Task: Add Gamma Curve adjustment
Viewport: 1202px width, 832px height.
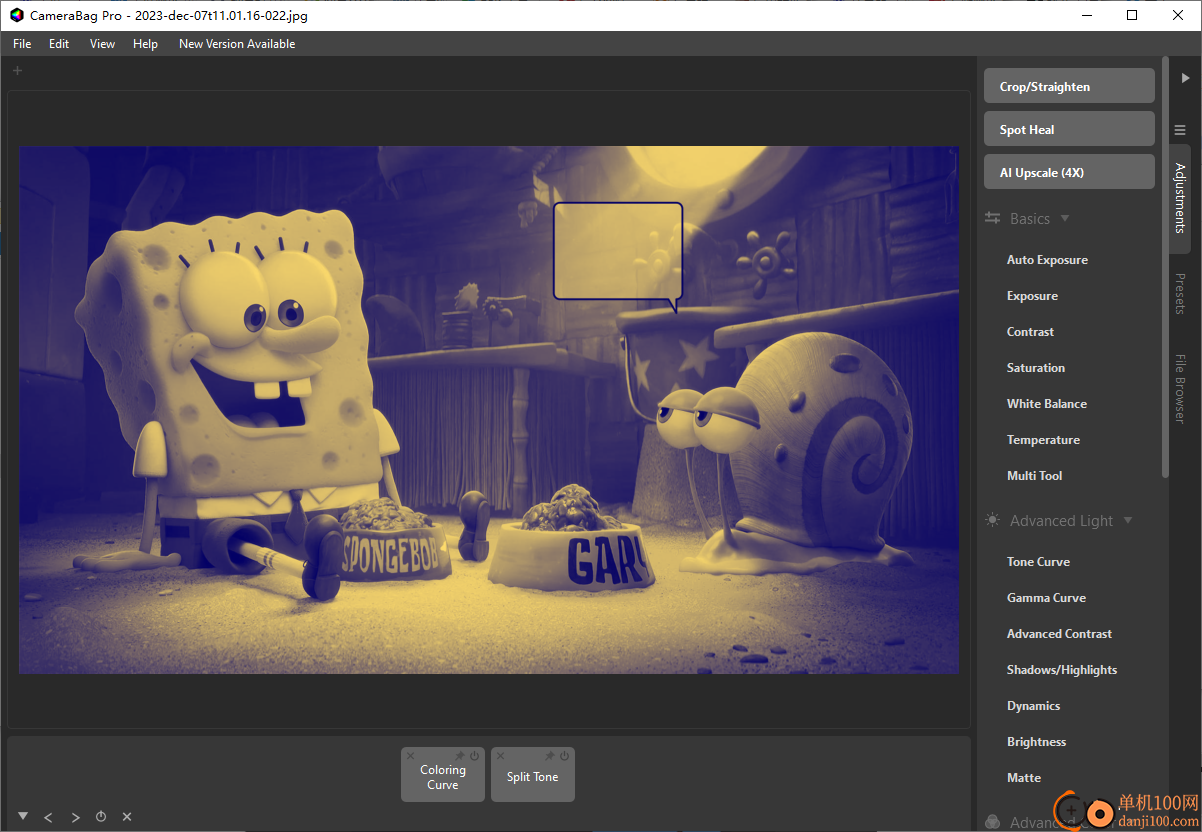Action: [x=1046, y=598]
